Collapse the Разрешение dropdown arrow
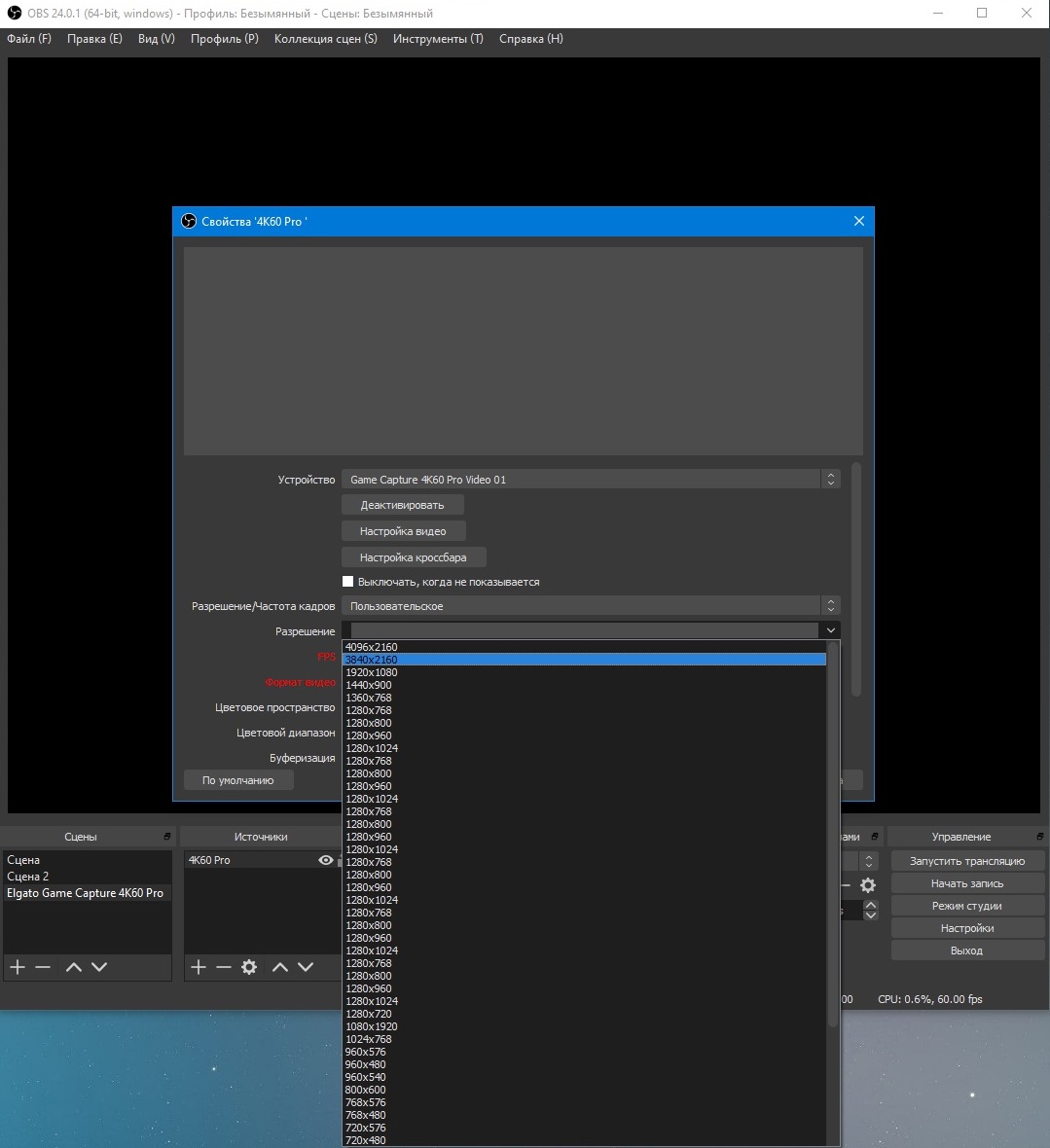The height and width of the screenshot is (1148, 1050). pyautogui.click(x=830, y=630)
